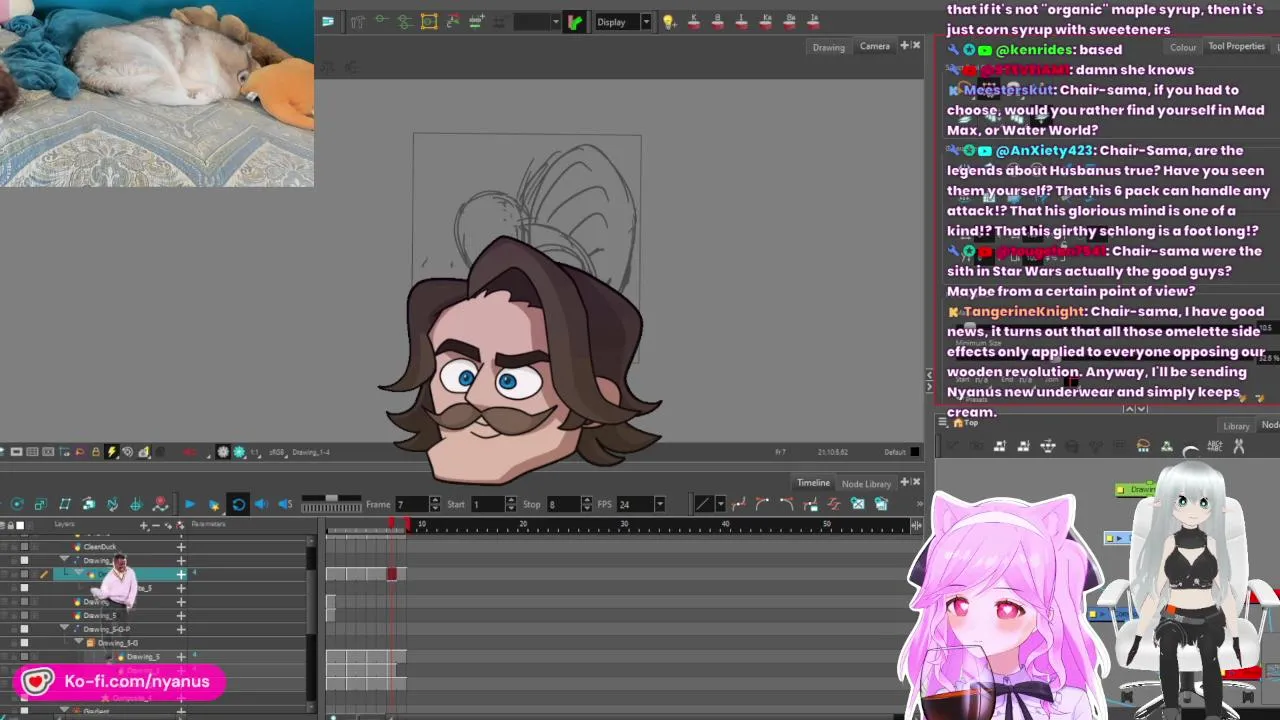1280x720 pixels.
Task: Click the cyan flower icon in Camera status bar
Action: coord(239,452)
